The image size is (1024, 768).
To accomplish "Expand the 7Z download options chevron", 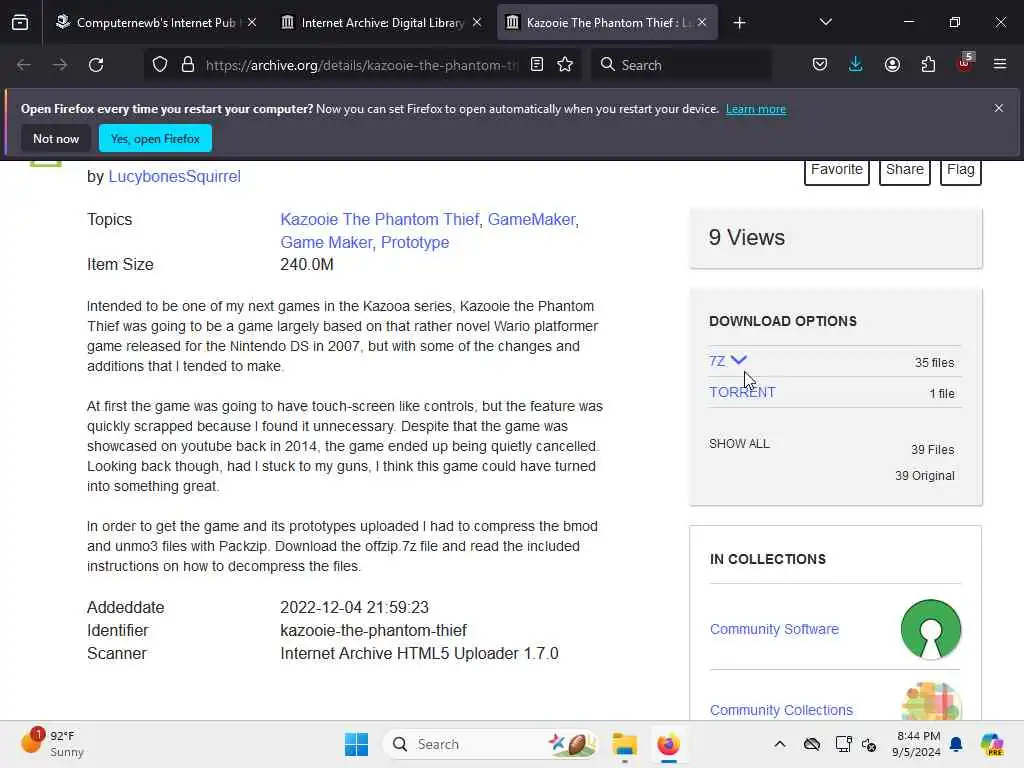I will [739, 360].
